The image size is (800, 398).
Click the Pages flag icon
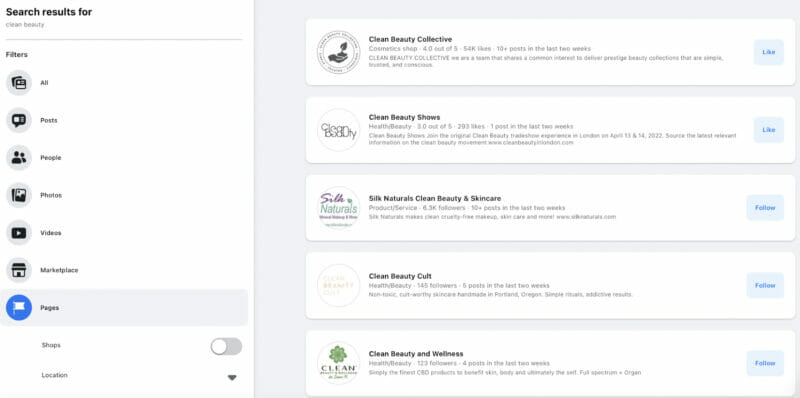19,308
